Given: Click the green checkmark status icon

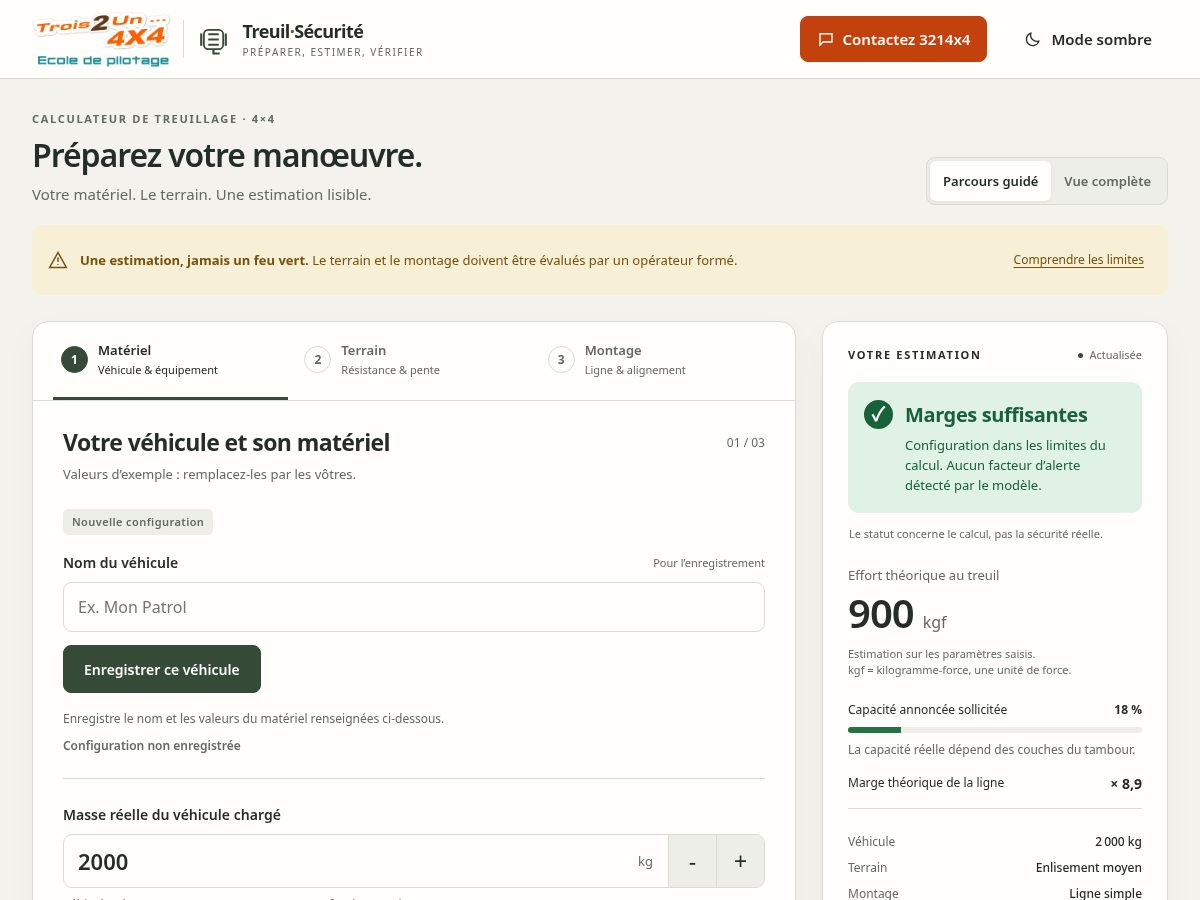Looking at the screenshot, I should (x=878, y=414).
